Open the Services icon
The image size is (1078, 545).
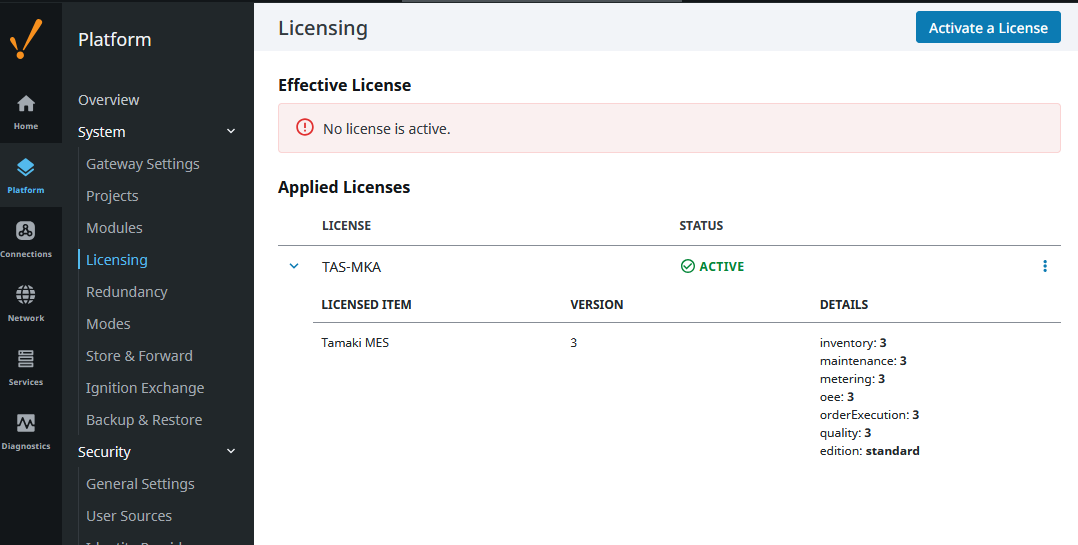[x=25, y=359]
